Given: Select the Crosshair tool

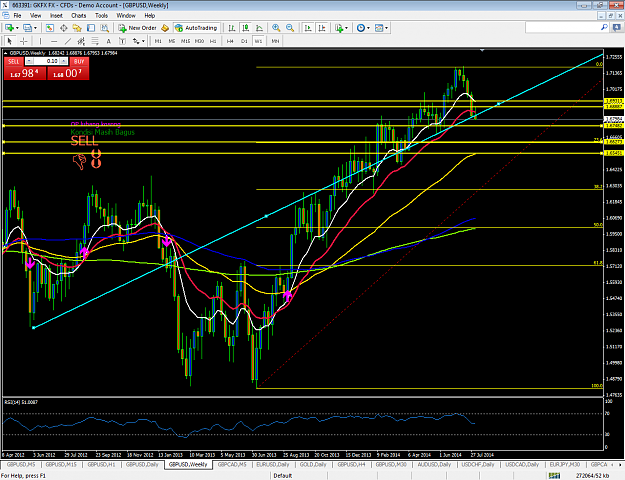Looking at the screenshot, I should 24,41.
